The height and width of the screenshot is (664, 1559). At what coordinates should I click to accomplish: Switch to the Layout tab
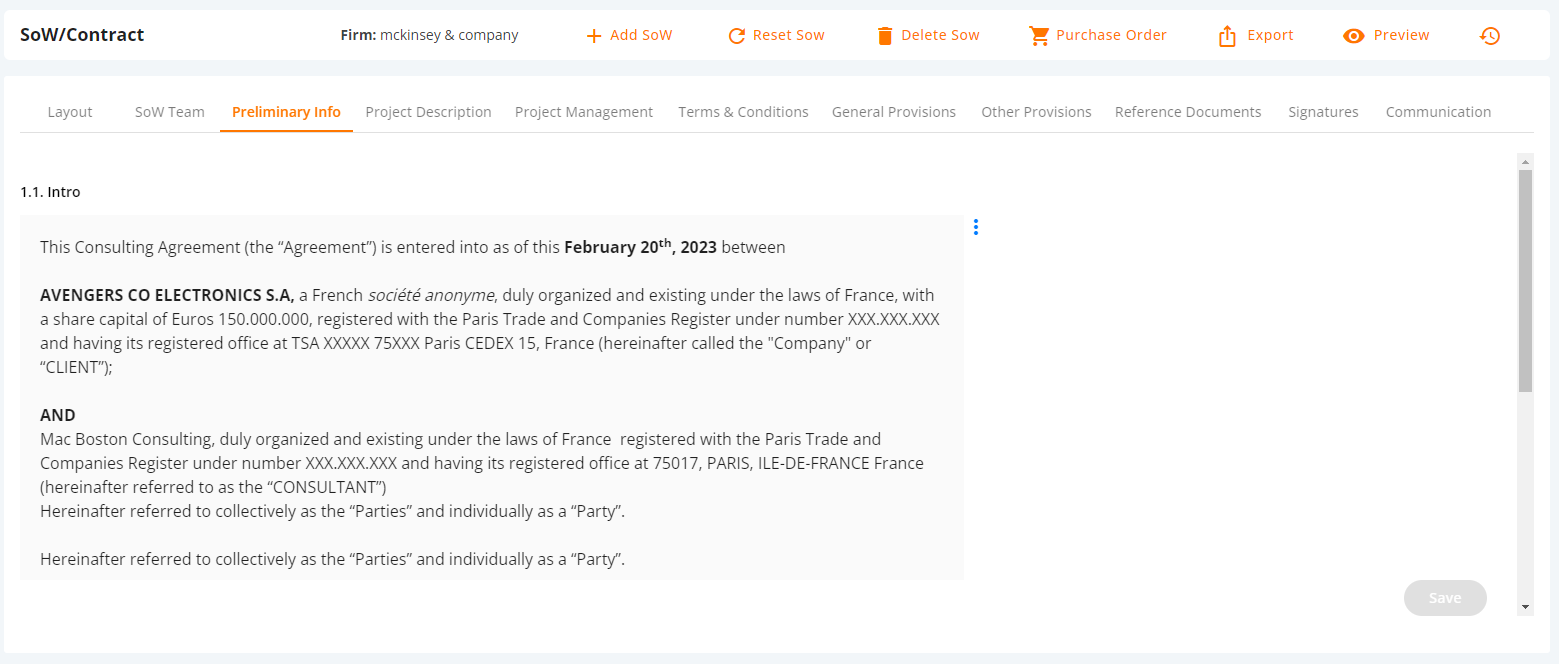[x=70, y=112]
